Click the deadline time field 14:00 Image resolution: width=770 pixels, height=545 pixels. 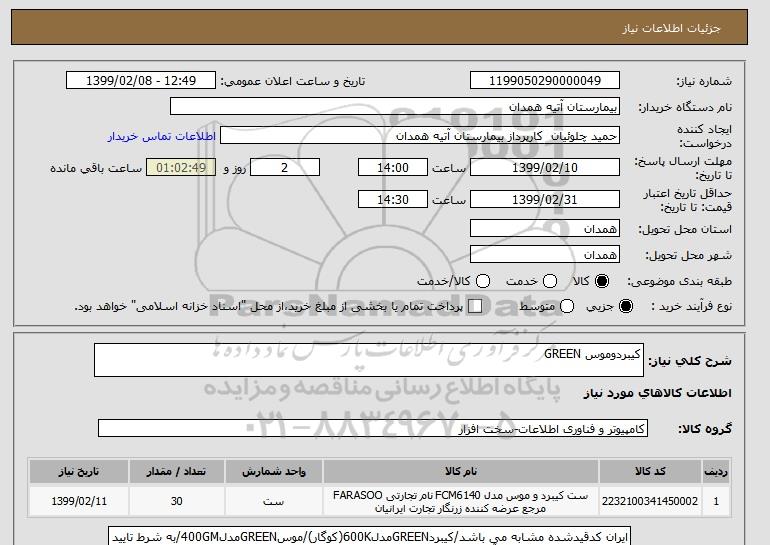(x=393, y=167)
